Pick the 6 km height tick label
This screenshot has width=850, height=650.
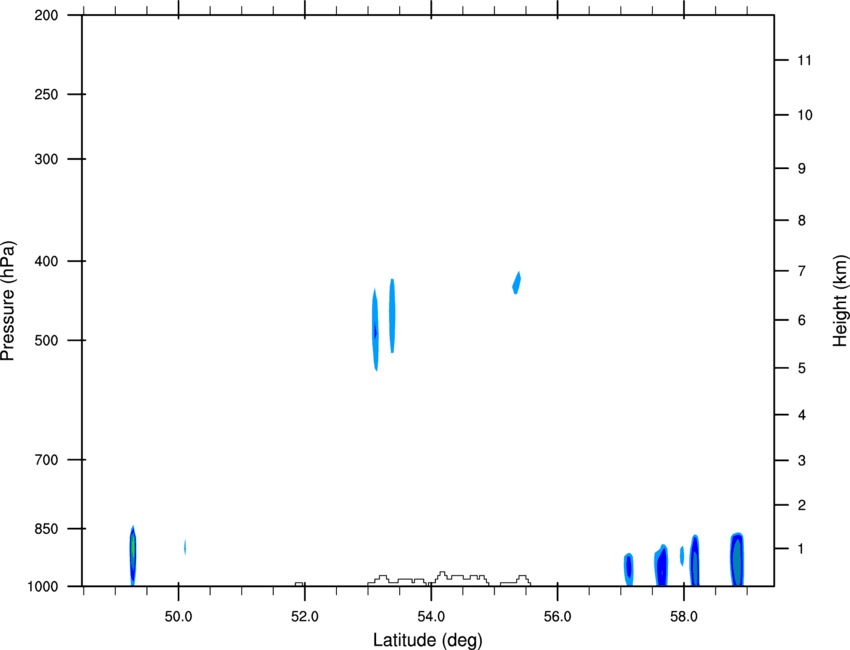point(802,320)
